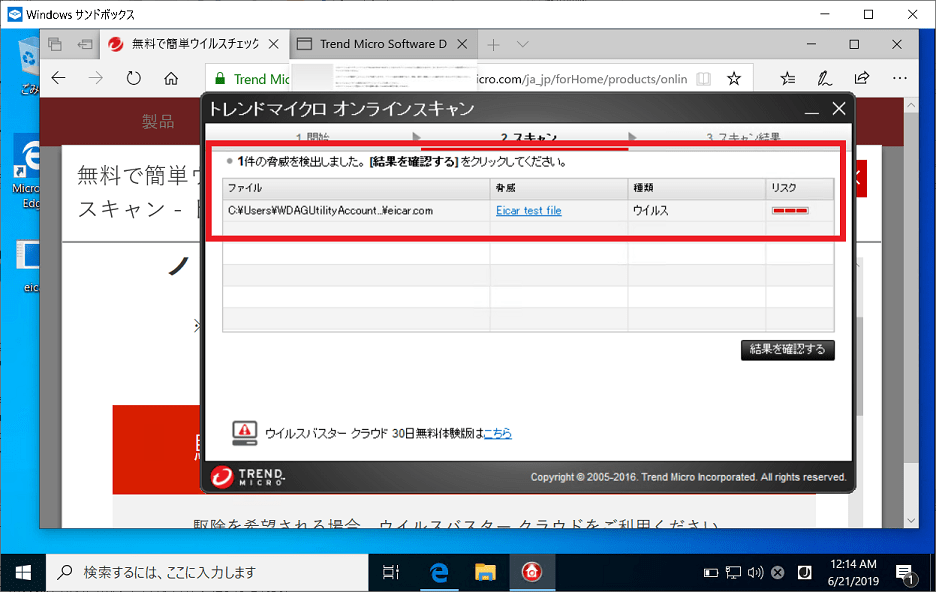Click the volume icon in the system tray

click(753, 572)
